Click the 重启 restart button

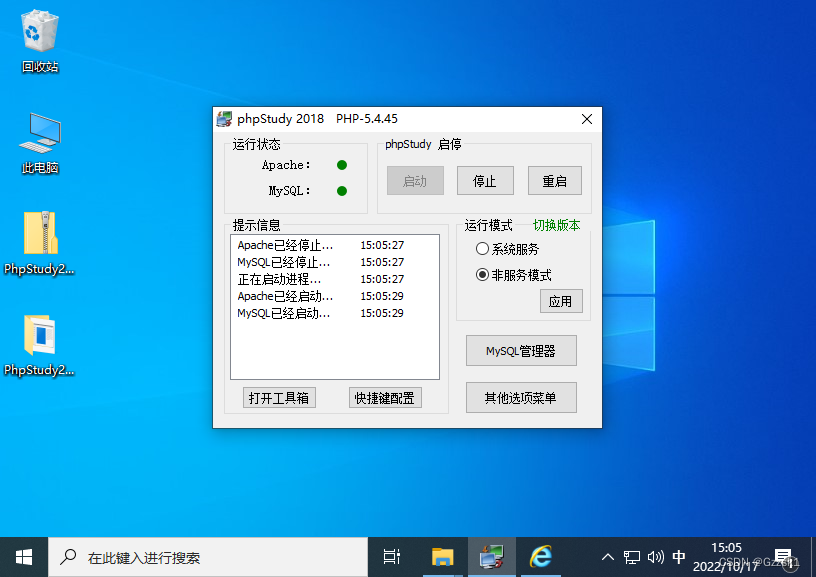(x=555, y=181)
